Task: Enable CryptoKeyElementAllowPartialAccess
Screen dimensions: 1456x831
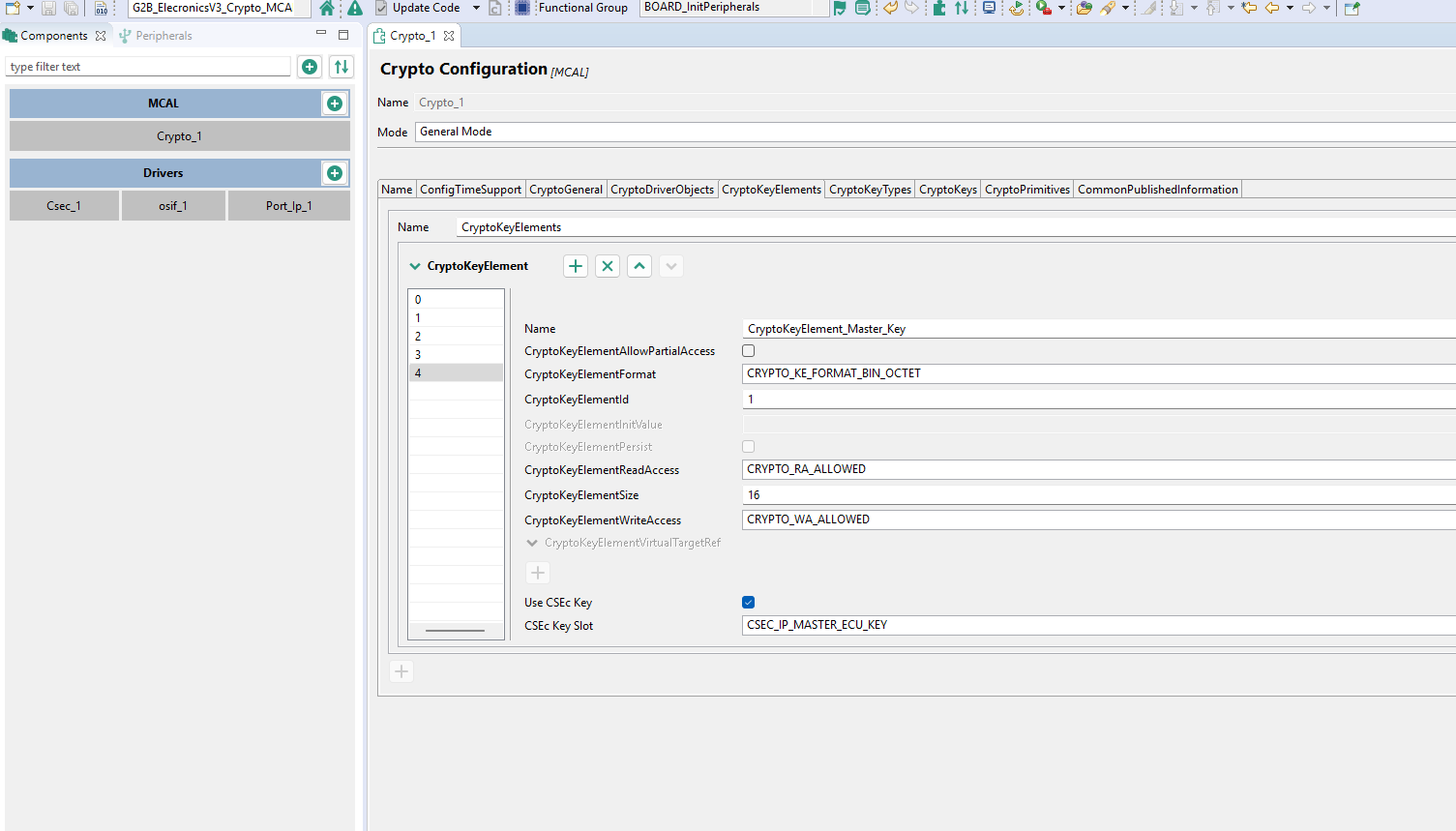Action: point(748,350)
